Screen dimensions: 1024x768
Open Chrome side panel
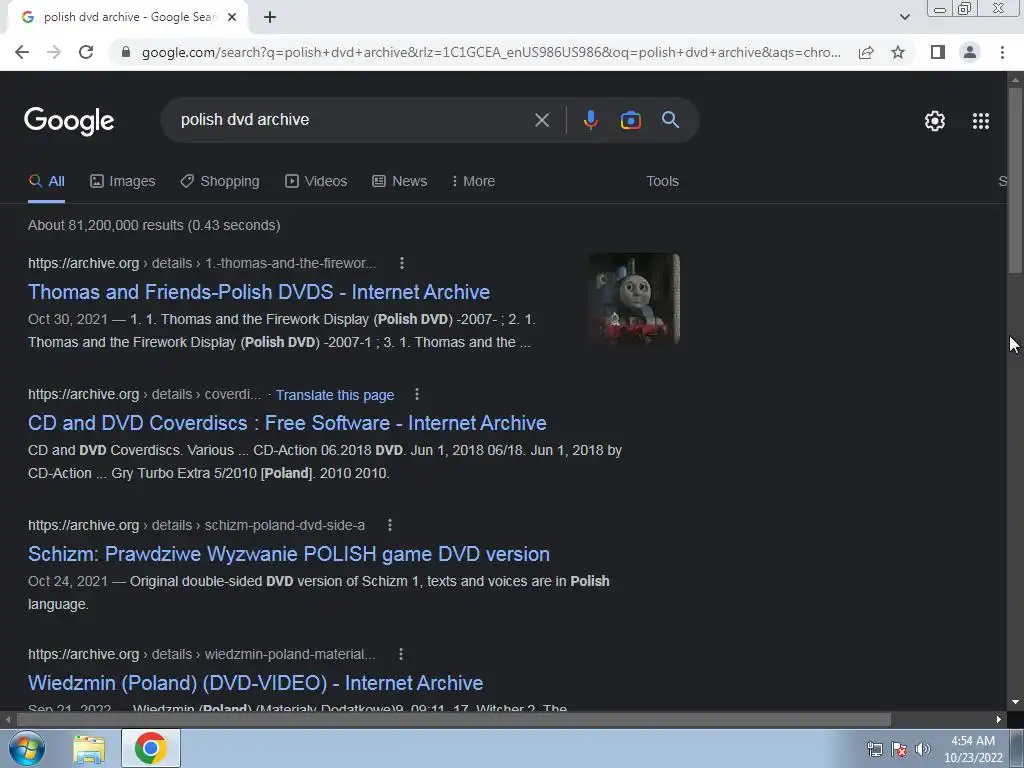click(938, 52)
